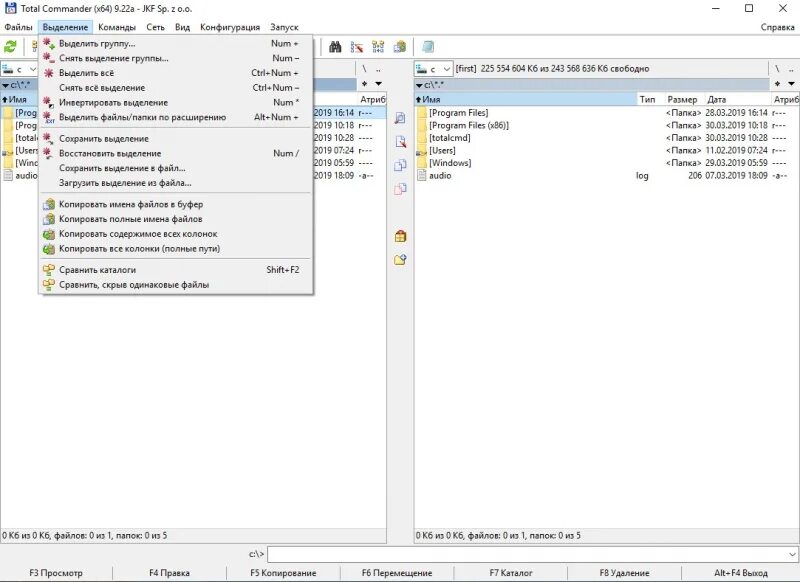Click the Program Files folder icon in right panel
Viewport: 800px width, 582px height.
tap(421, 113)
